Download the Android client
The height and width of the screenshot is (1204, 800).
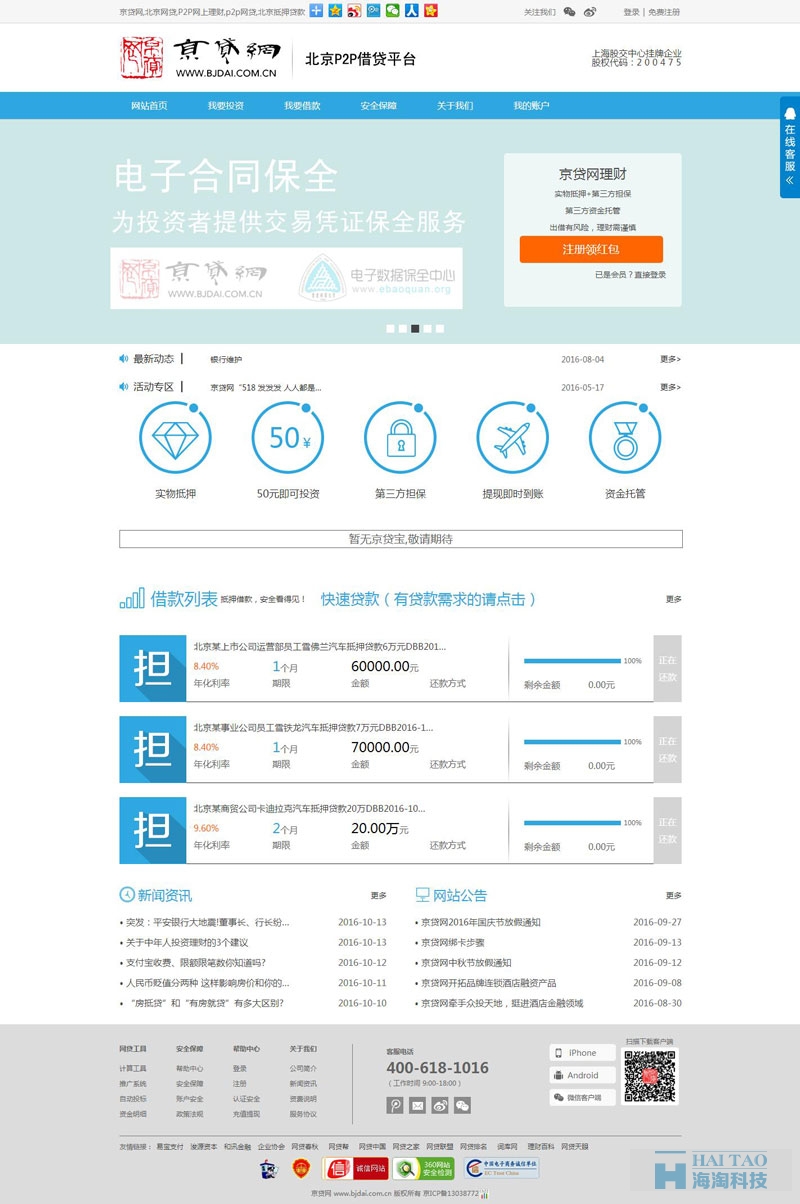tap(583, 1075)
